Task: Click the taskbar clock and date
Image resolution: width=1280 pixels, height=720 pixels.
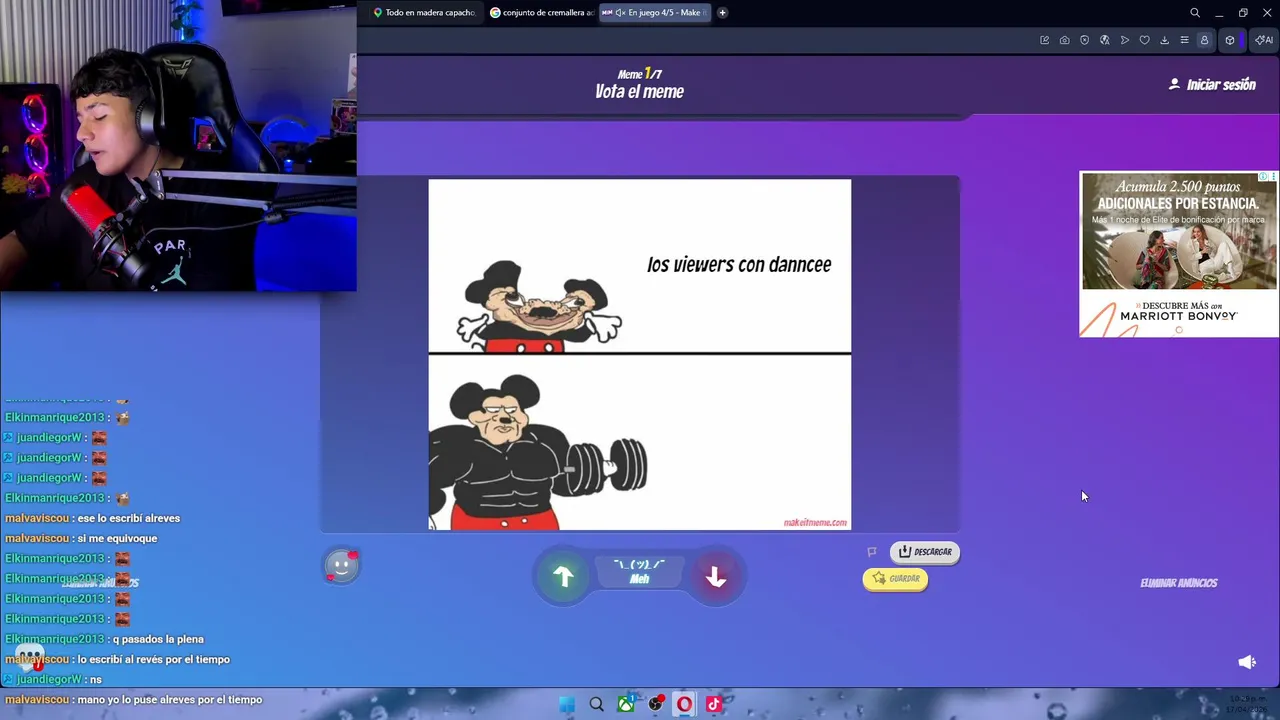Action: click(x=1249, y=704)
